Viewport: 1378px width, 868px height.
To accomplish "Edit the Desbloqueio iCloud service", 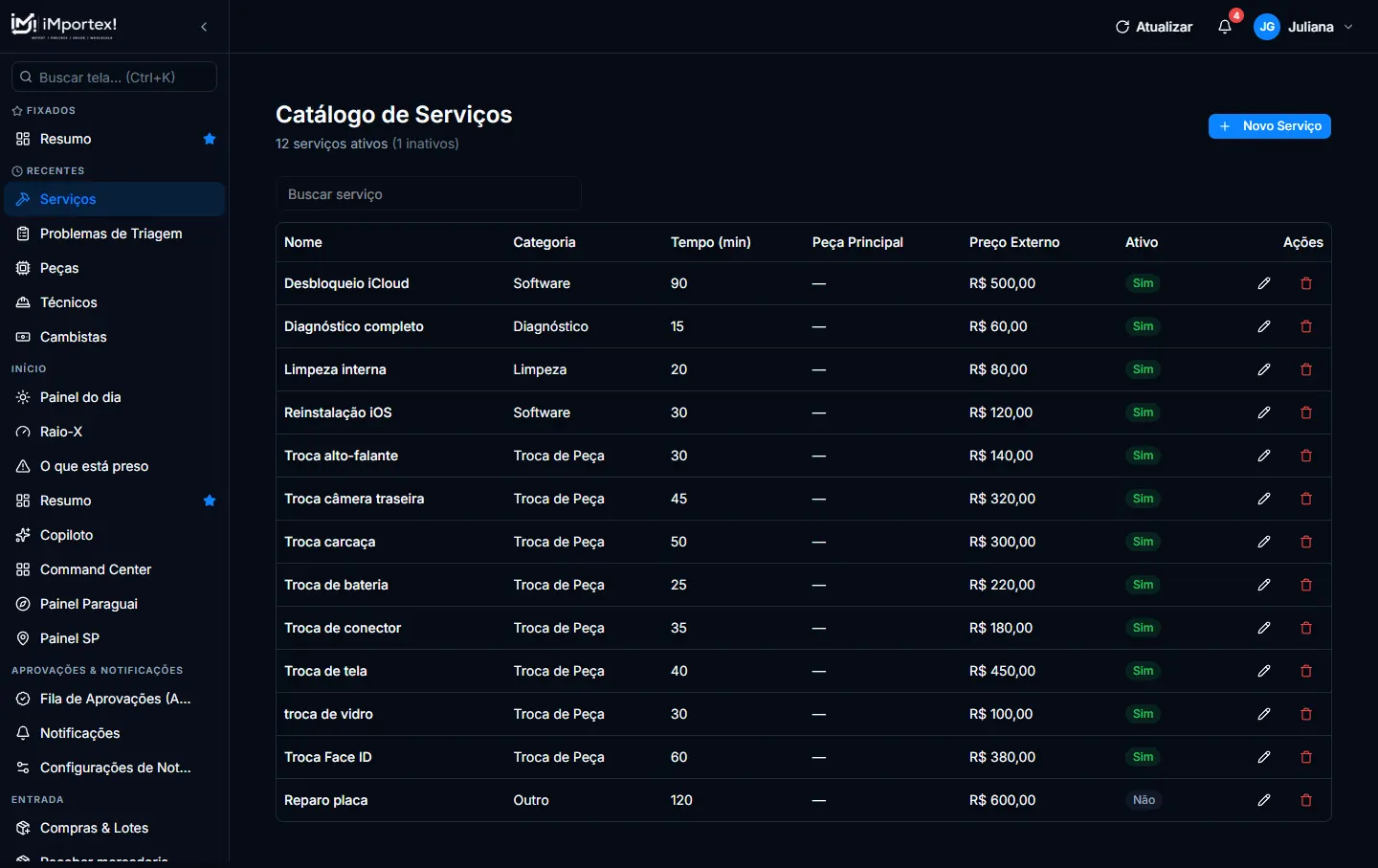I will 1264,283.
